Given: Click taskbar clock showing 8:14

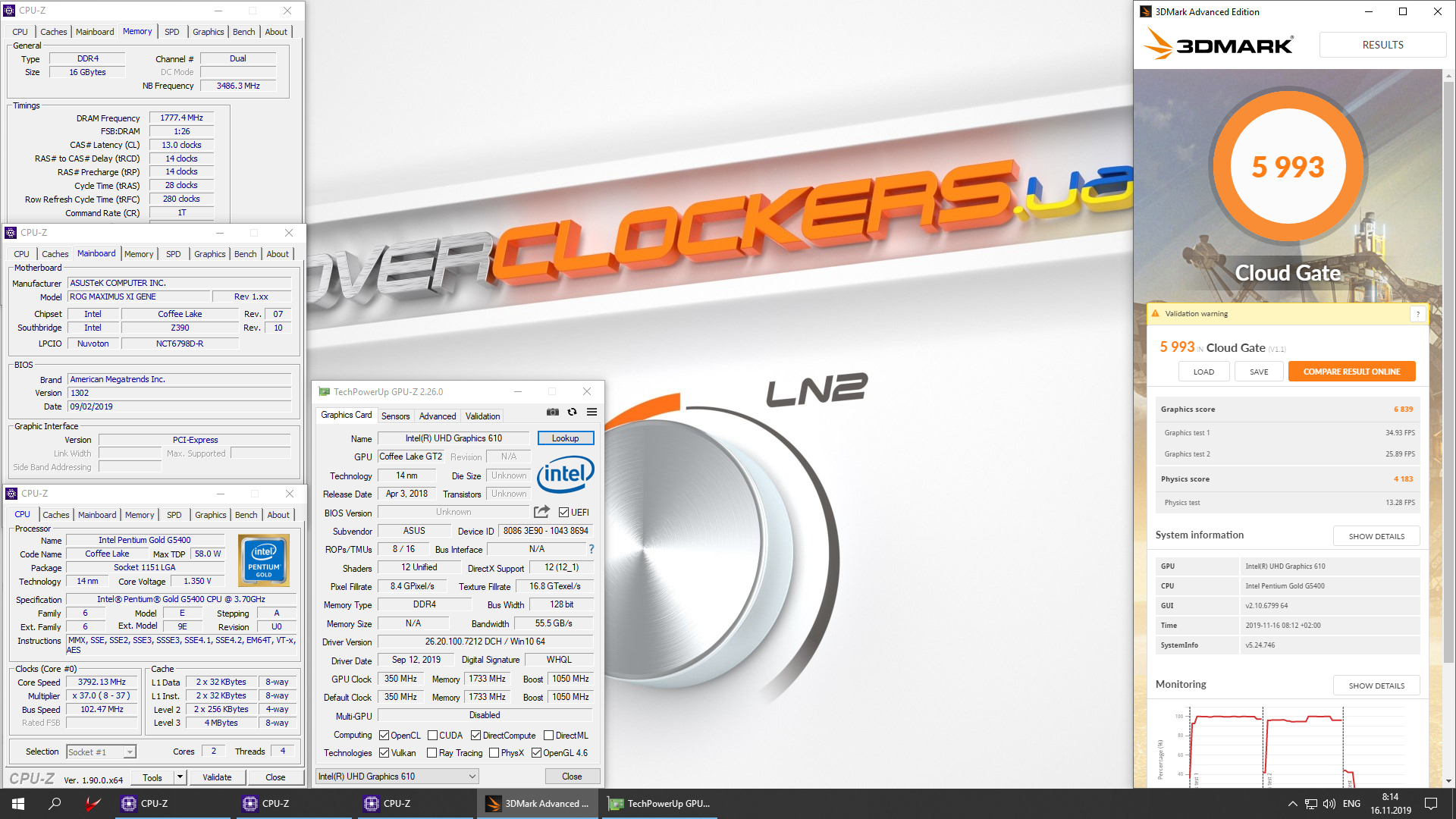Looking at the screenshot, I should pos(1390,804).
